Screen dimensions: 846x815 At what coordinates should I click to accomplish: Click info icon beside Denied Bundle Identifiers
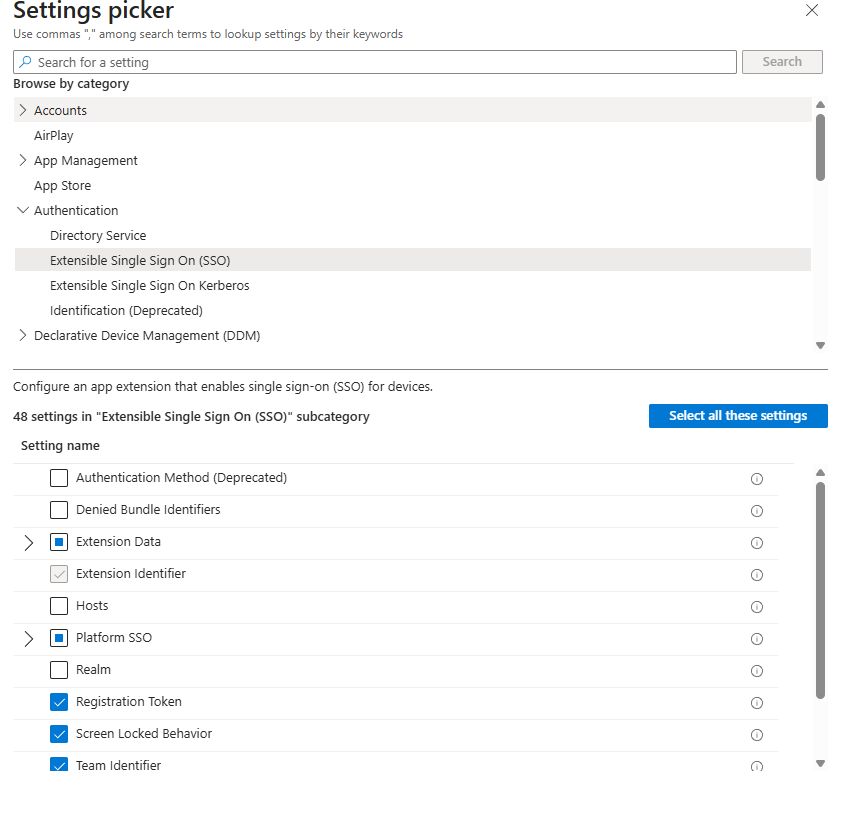(756, 511)
